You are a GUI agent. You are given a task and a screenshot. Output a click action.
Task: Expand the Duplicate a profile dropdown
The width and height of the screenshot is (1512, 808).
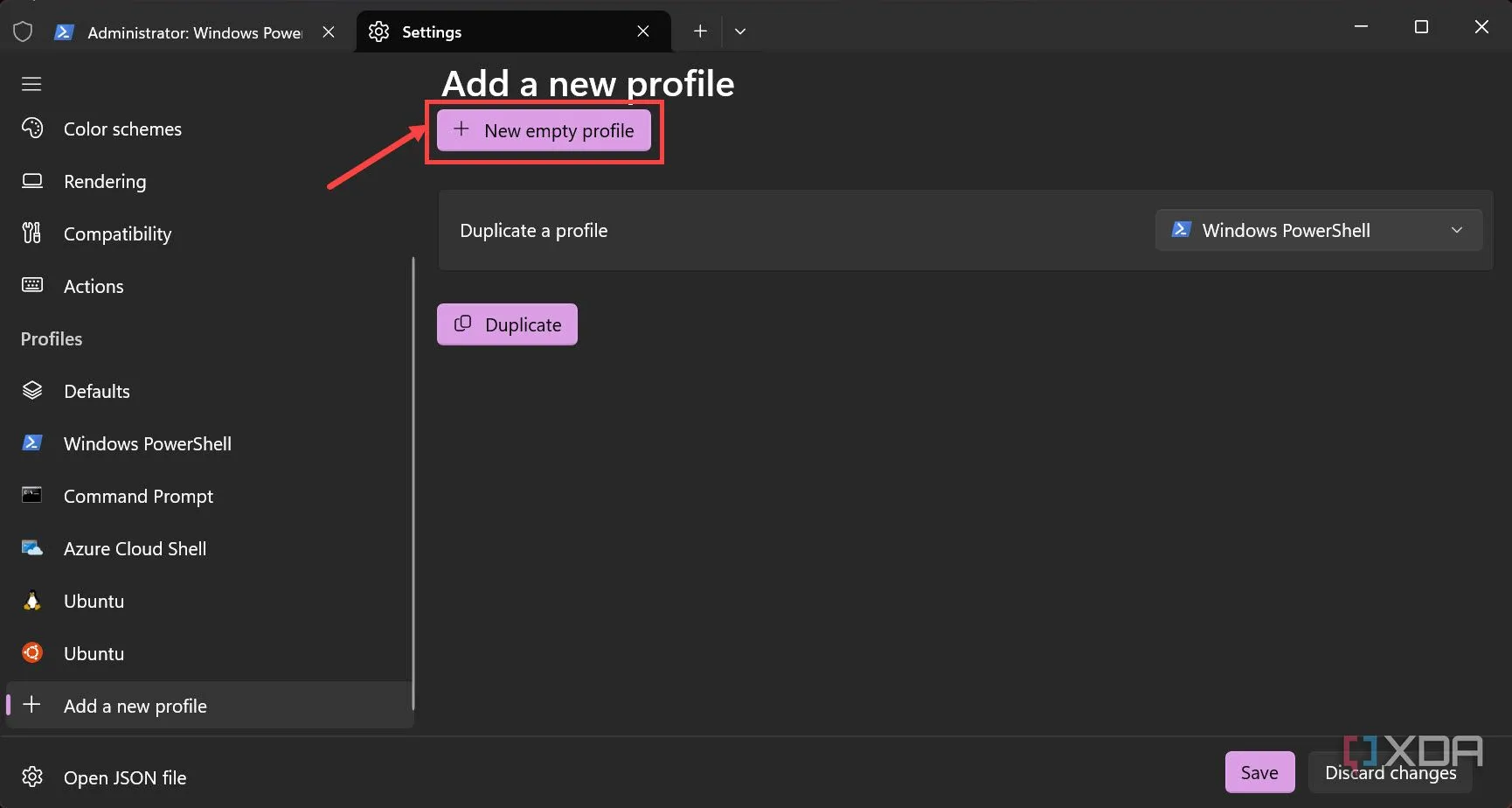1318,231
